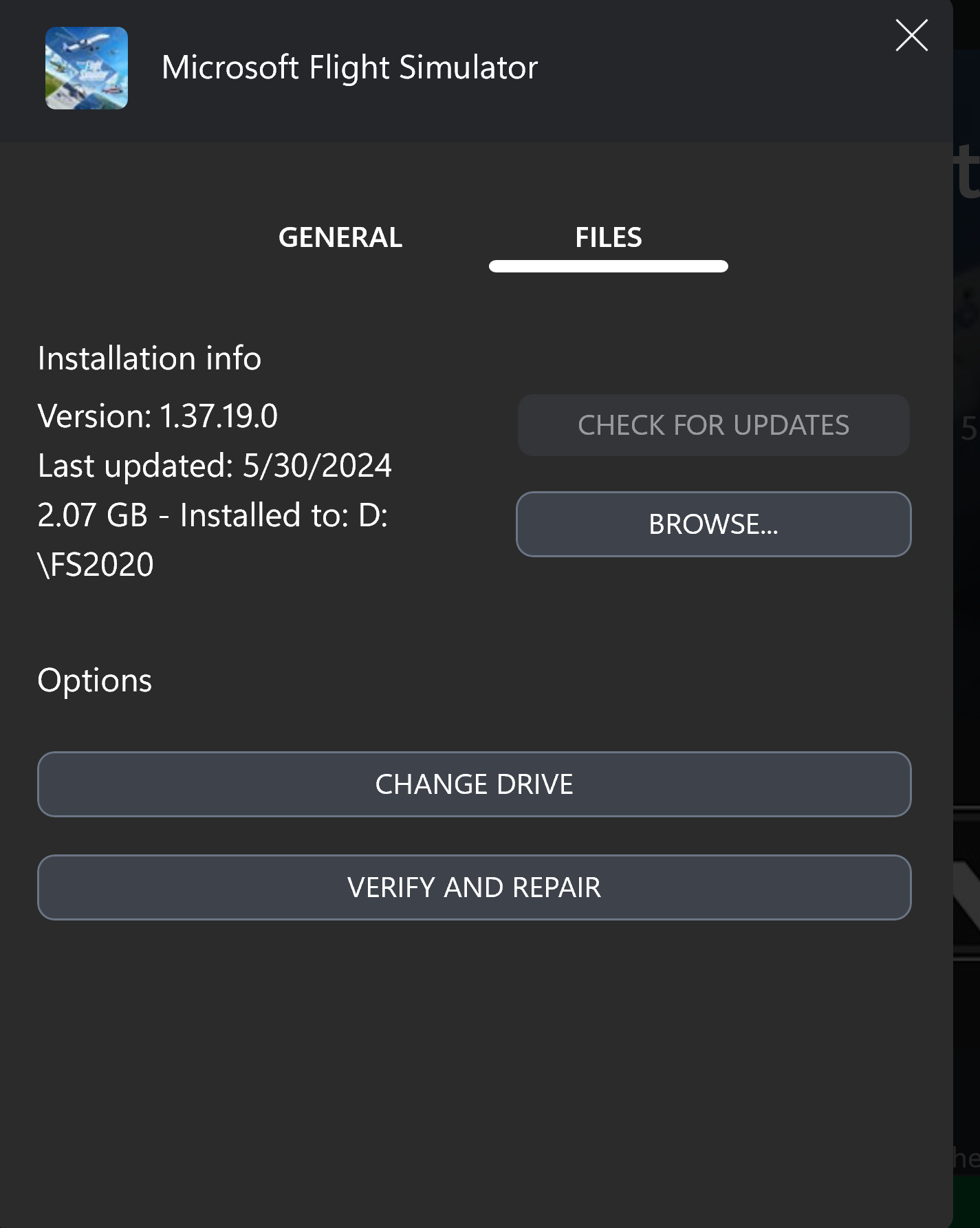Click the CHANGE DRIVE button
980x1228 pixels.
474,784
